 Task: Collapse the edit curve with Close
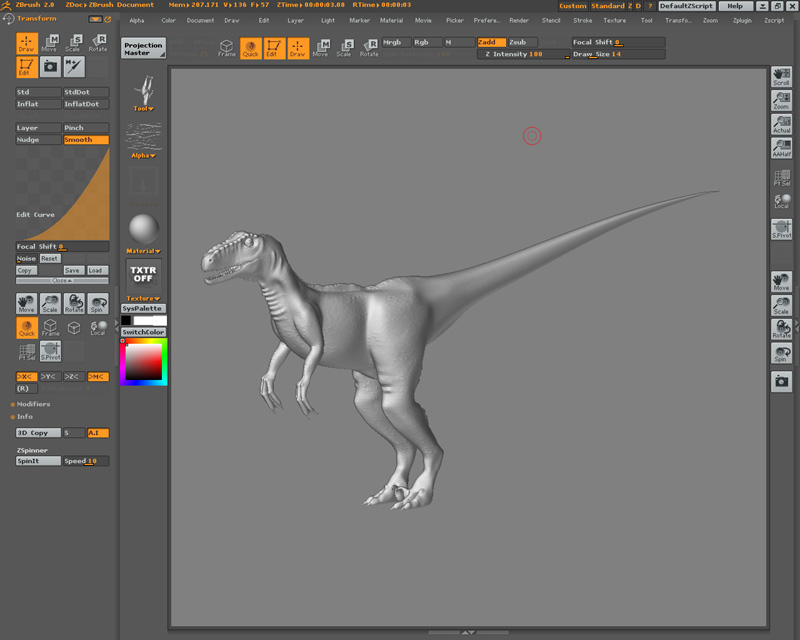(62, 281)
